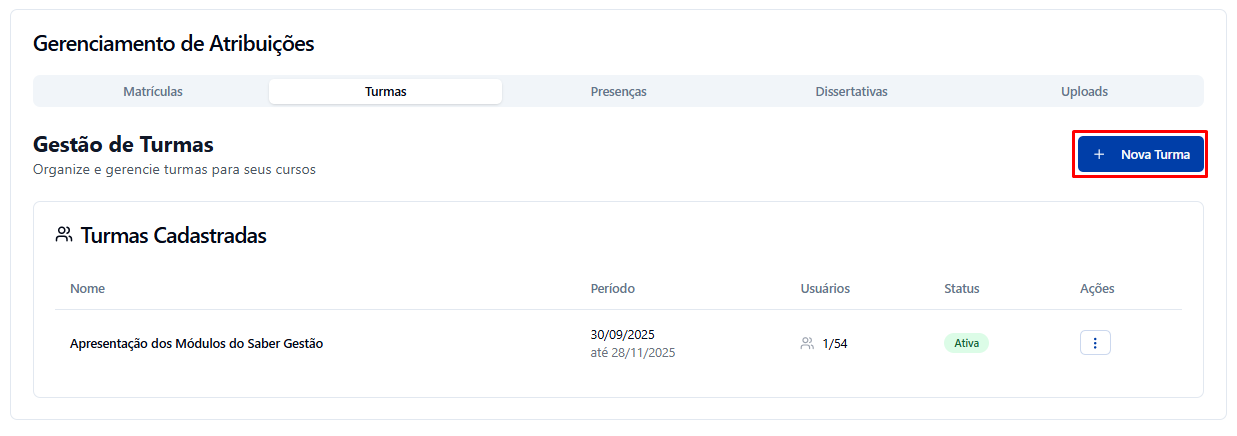Click the Gestão de Turmas heading

coord(123,145)
